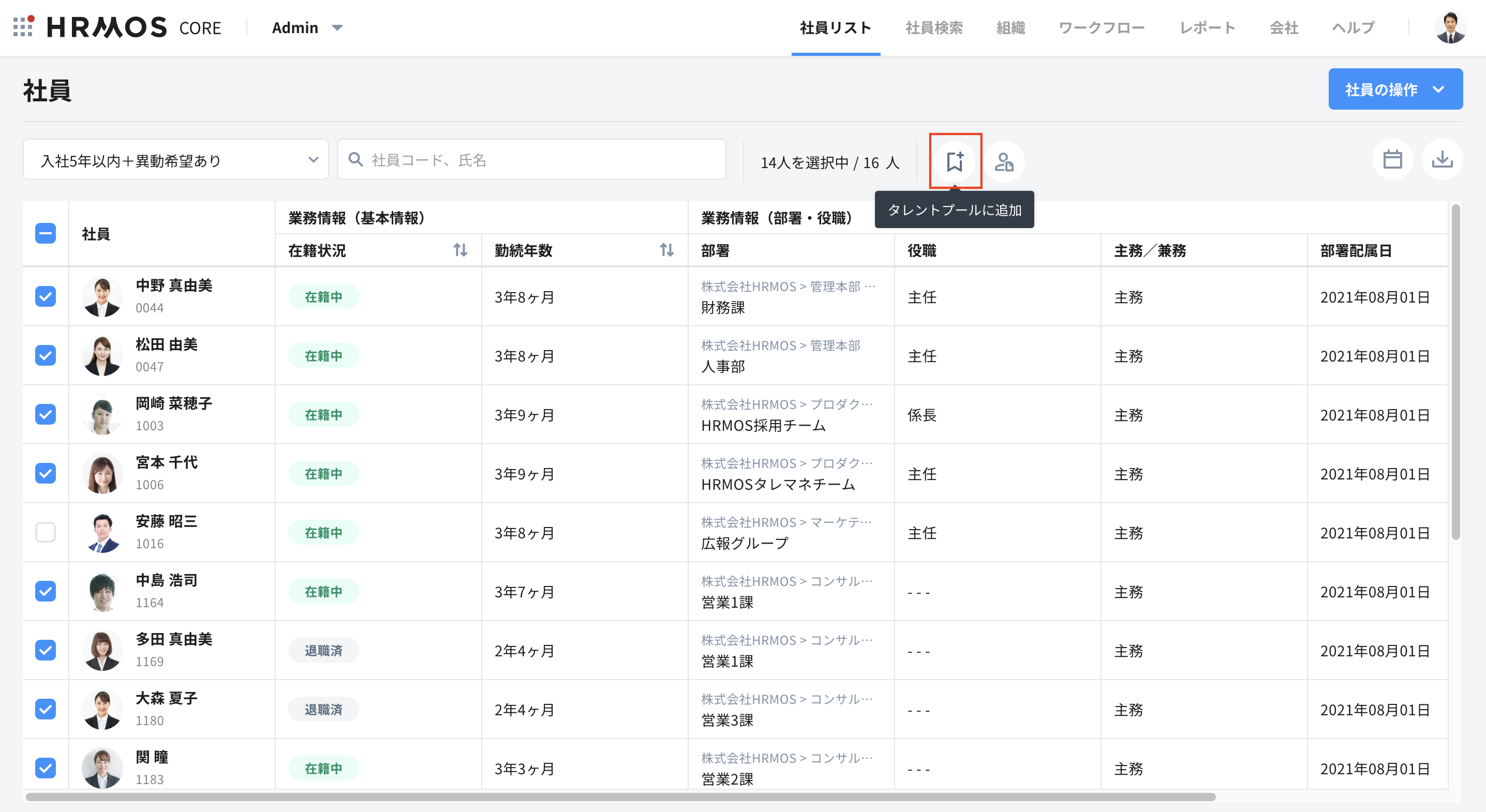Open 松田 由美 employee name link
This screenshot has width=1486, height=812.
pos(166,344)
